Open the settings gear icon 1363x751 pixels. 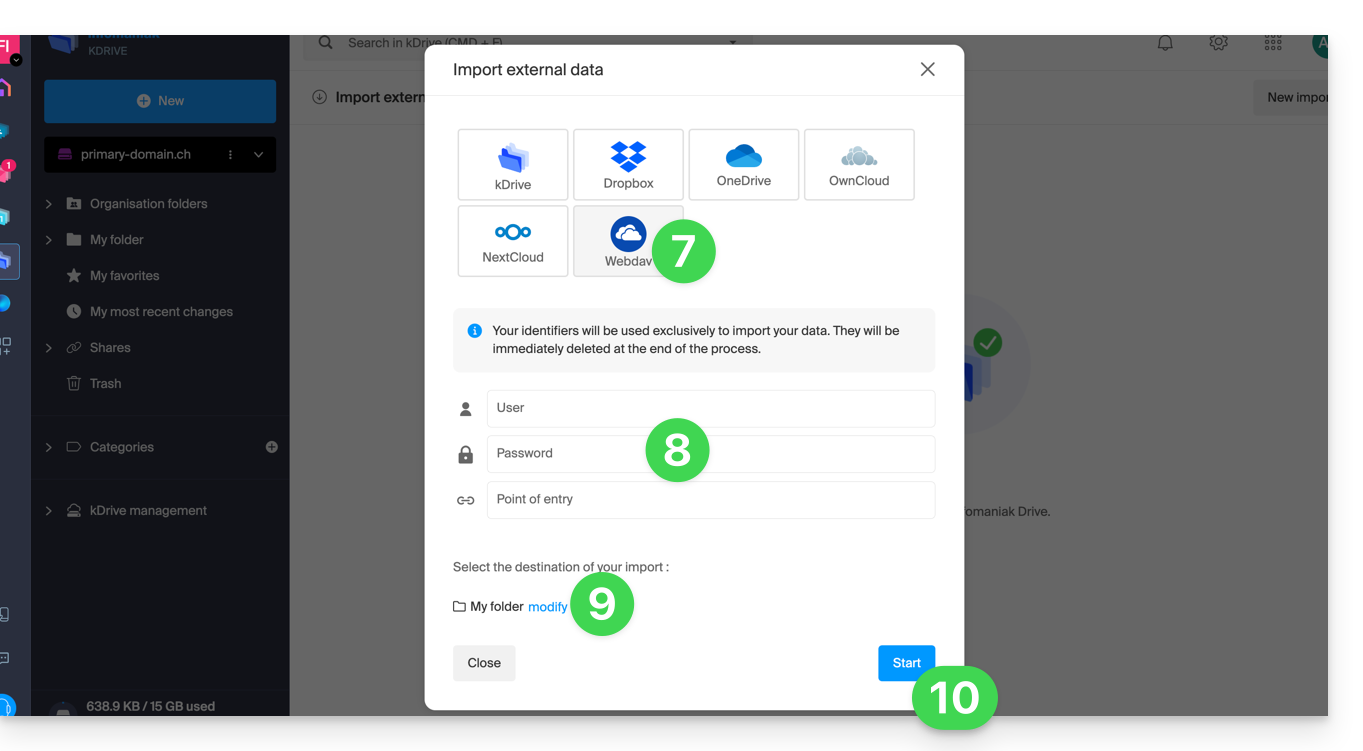(x=1218, y=43)
